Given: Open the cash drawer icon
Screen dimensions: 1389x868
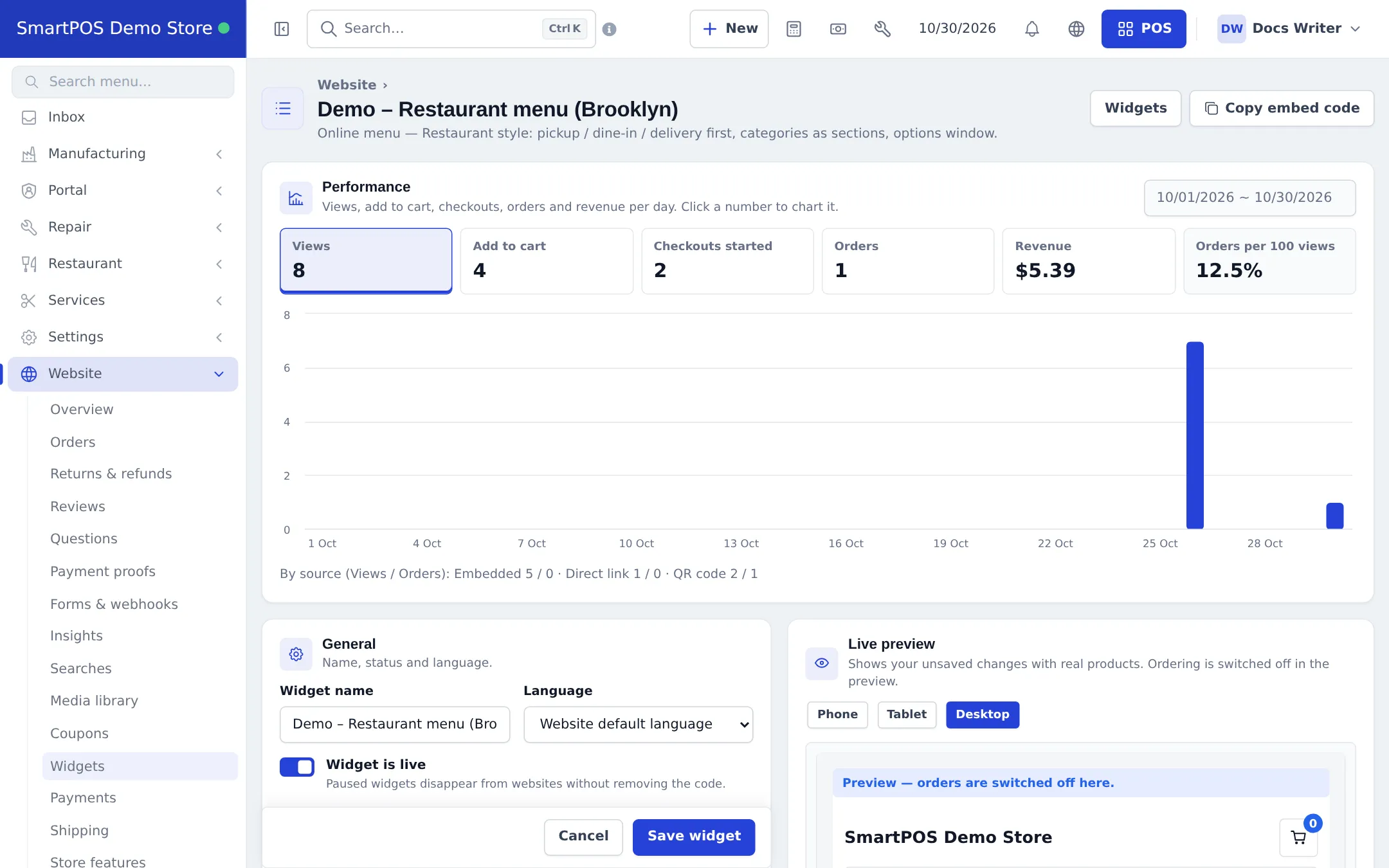Looking at the screenshot, I should coord(838,29).
